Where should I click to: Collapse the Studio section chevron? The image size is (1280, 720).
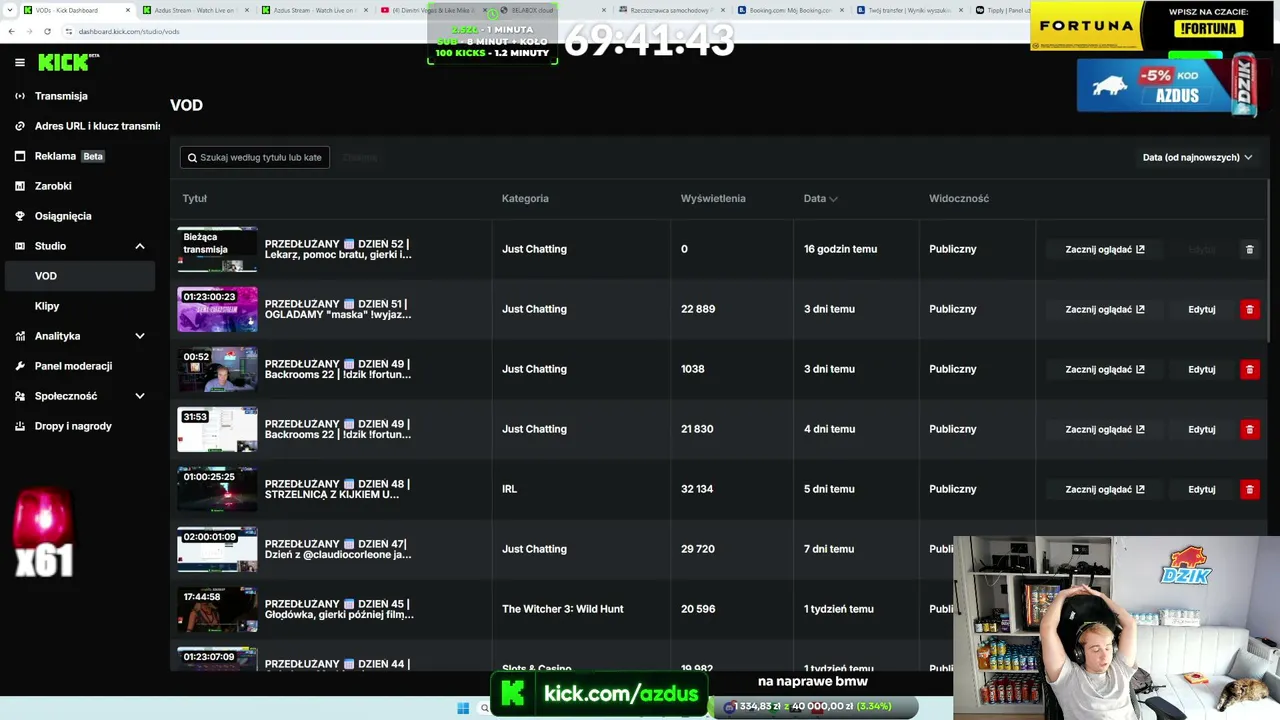[140, 246]
